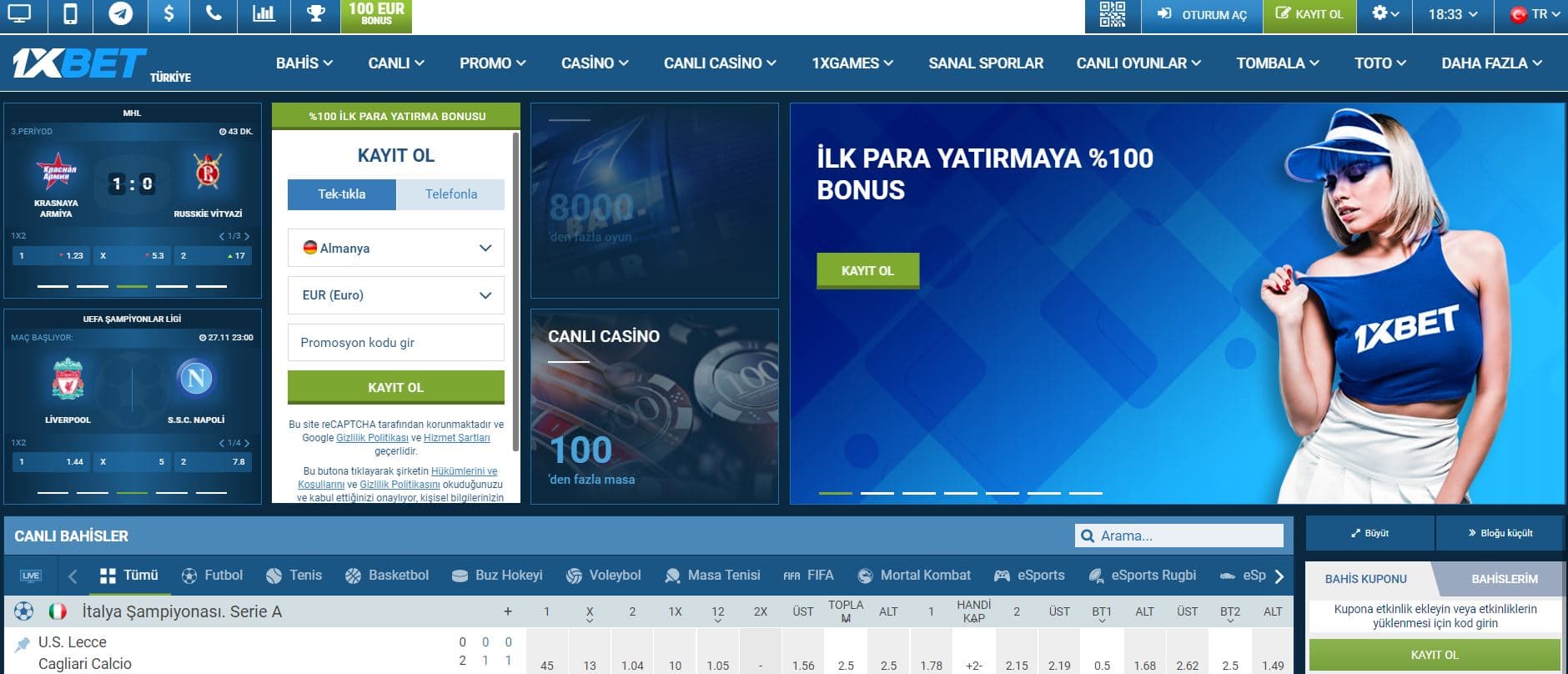1568x674 pixels.
Task: Open the PROMO menu
Action: (492, 63)
